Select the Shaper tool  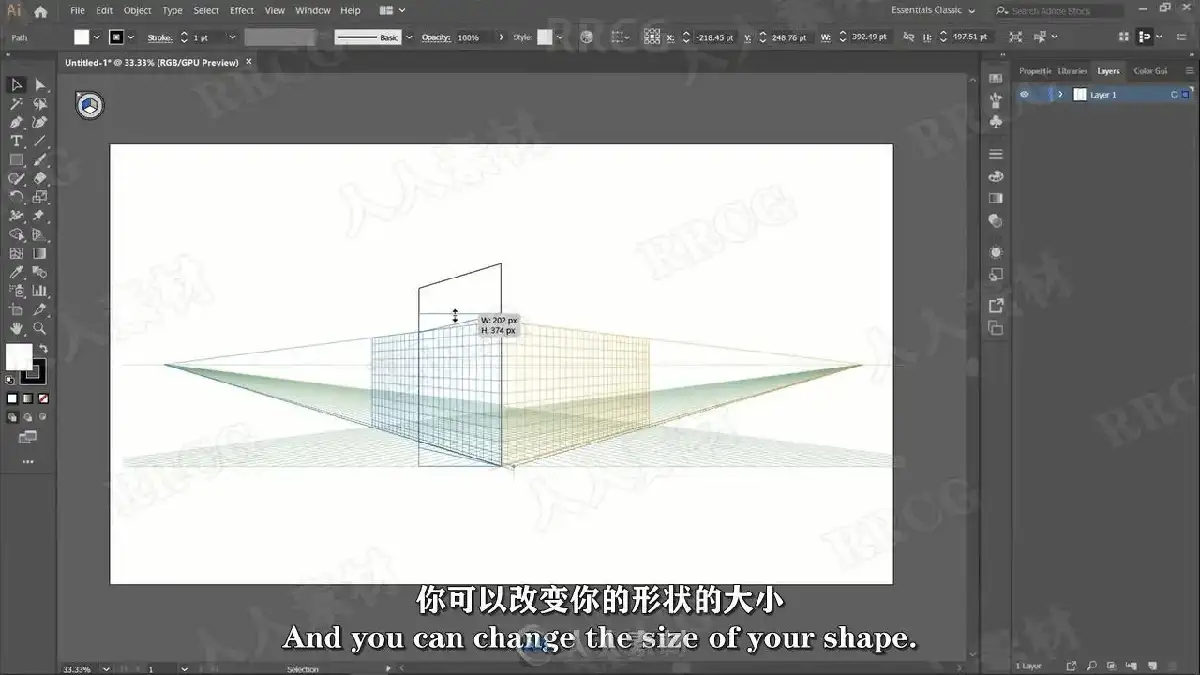pos(17,178)
